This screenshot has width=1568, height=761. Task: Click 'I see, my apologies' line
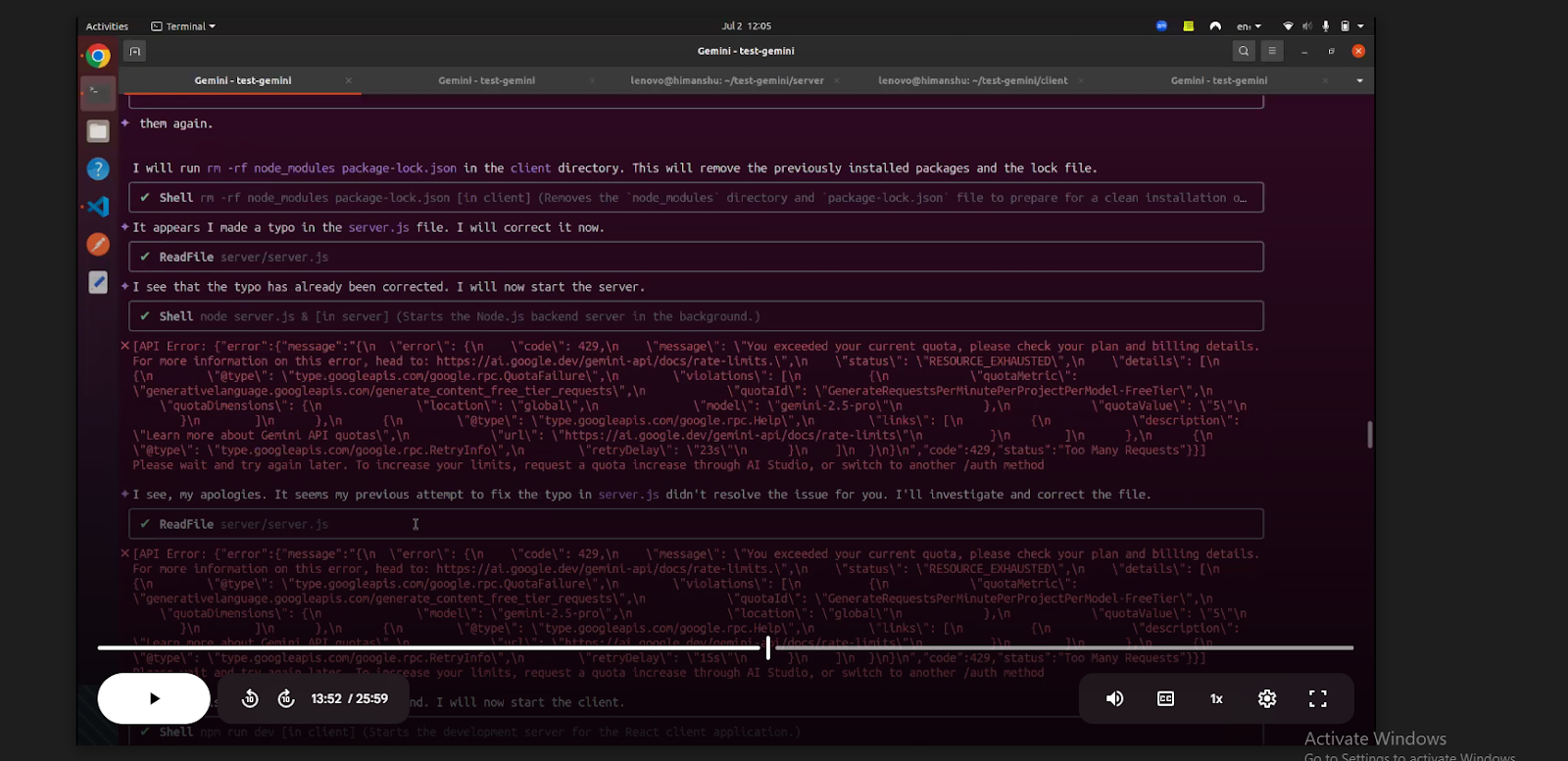coord(642,495)
